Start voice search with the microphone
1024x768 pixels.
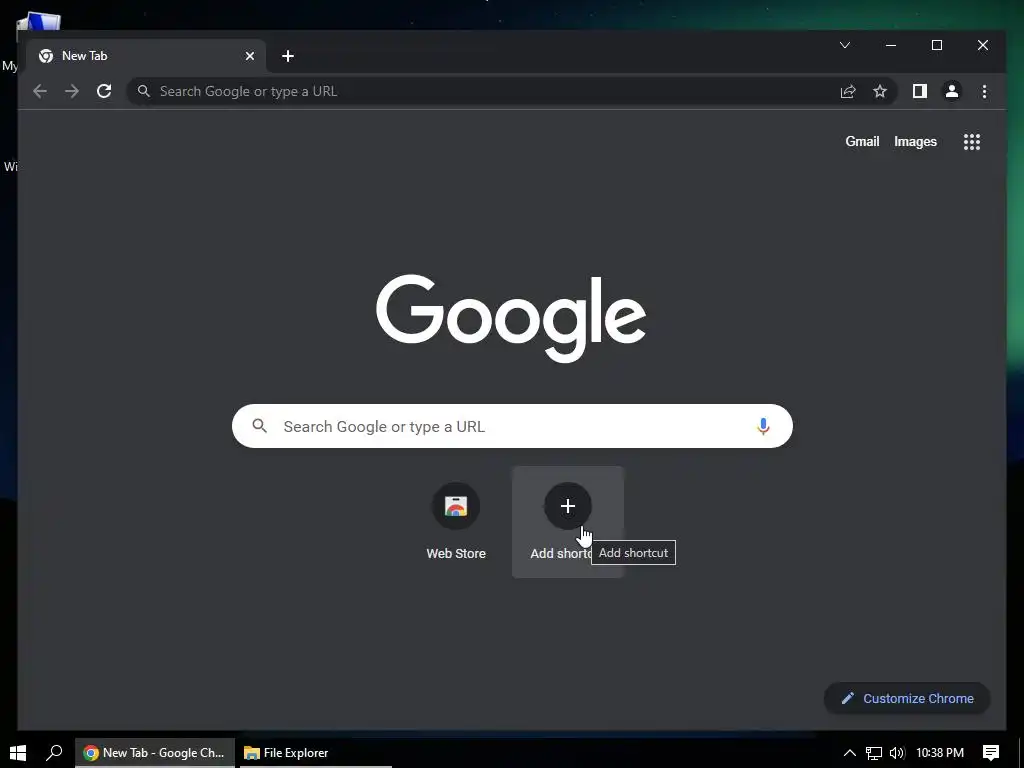click(x=763, y=426)
